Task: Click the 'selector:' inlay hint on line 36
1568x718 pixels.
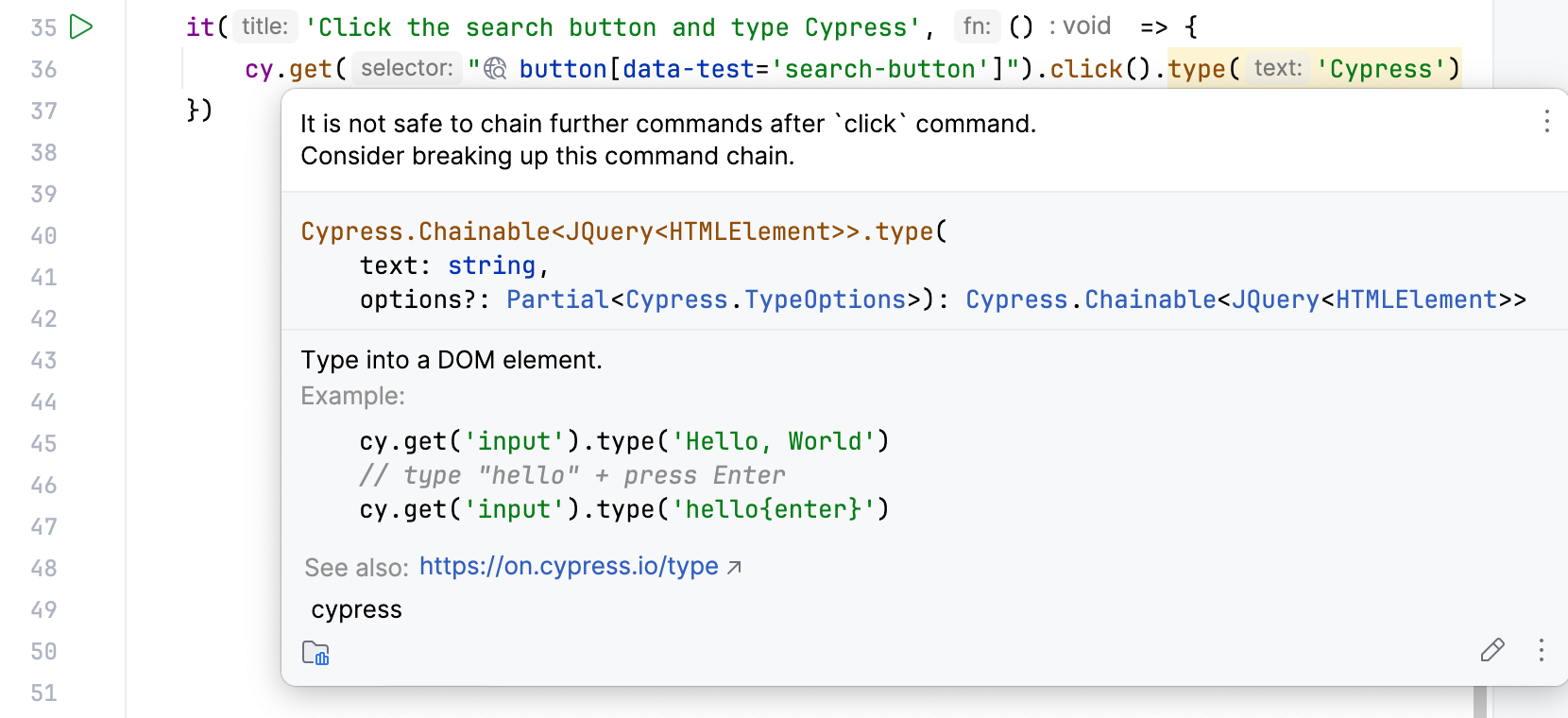Action: coord(407,68)
